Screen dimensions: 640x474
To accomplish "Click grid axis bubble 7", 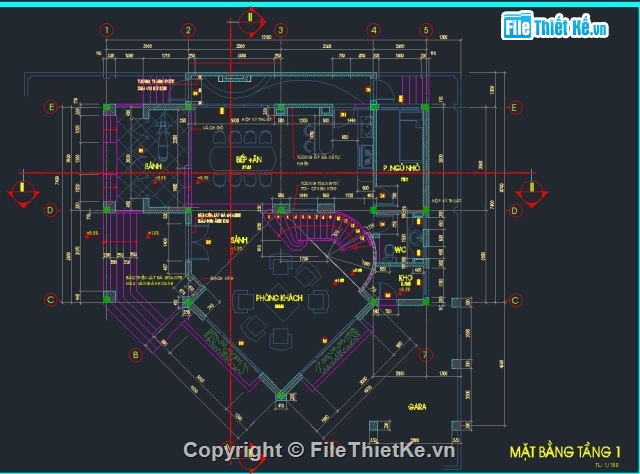I will click(x=425, y=355).
